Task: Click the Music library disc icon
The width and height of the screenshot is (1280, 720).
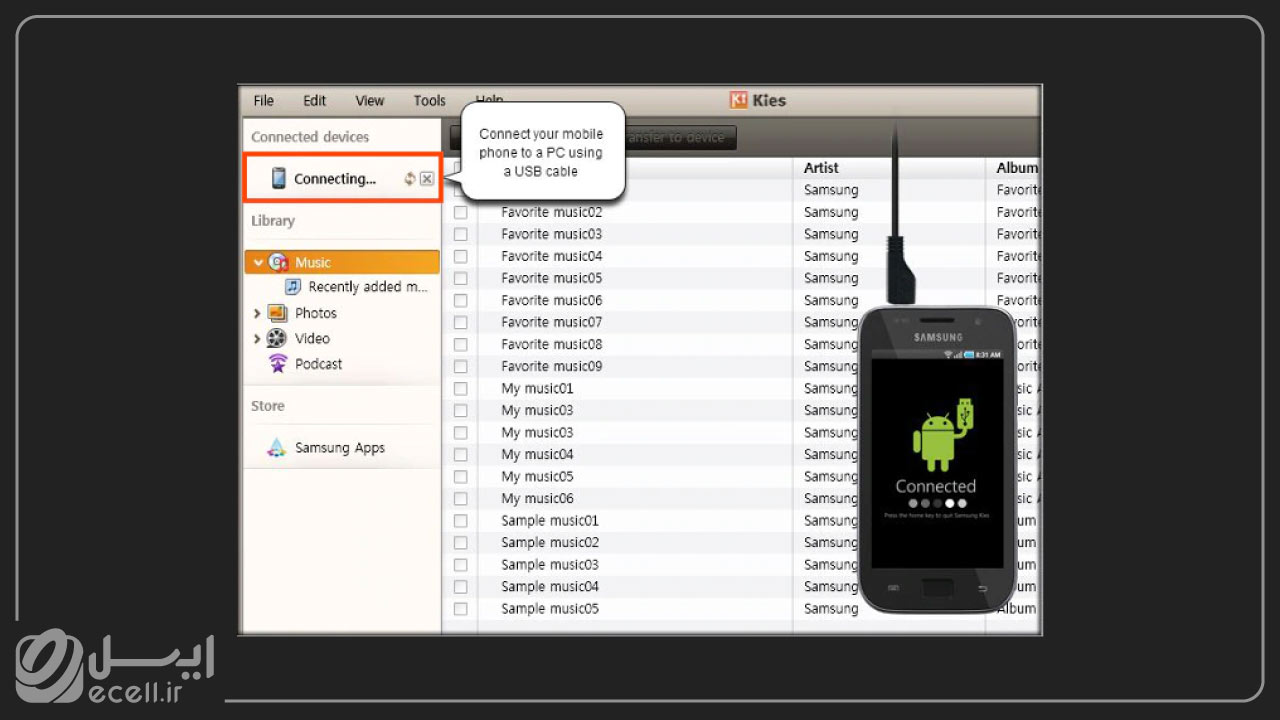Action: (279, 262)
